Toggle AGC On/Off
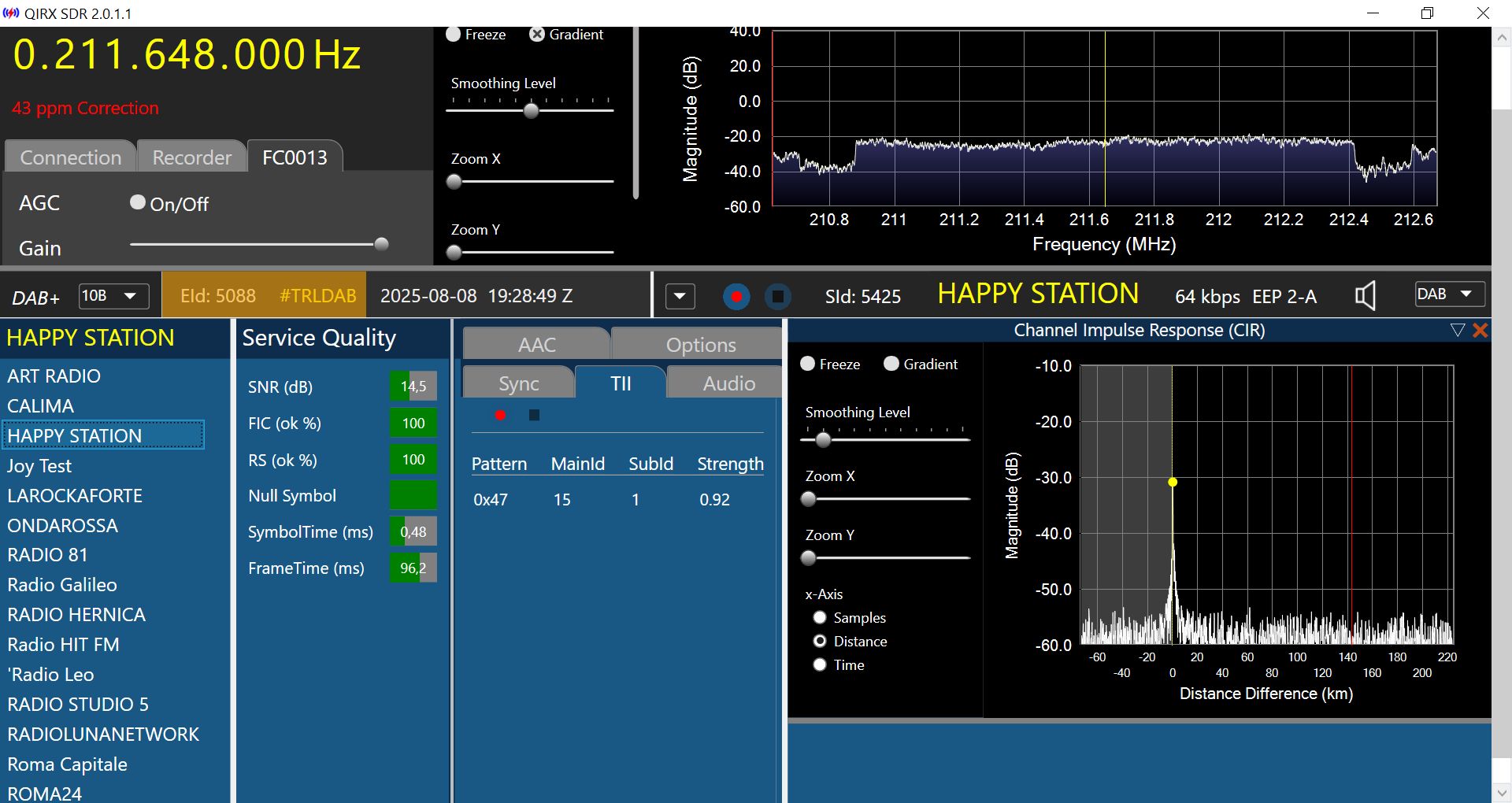This screenshot has width=1512, height=803. (x=138, y=203)
